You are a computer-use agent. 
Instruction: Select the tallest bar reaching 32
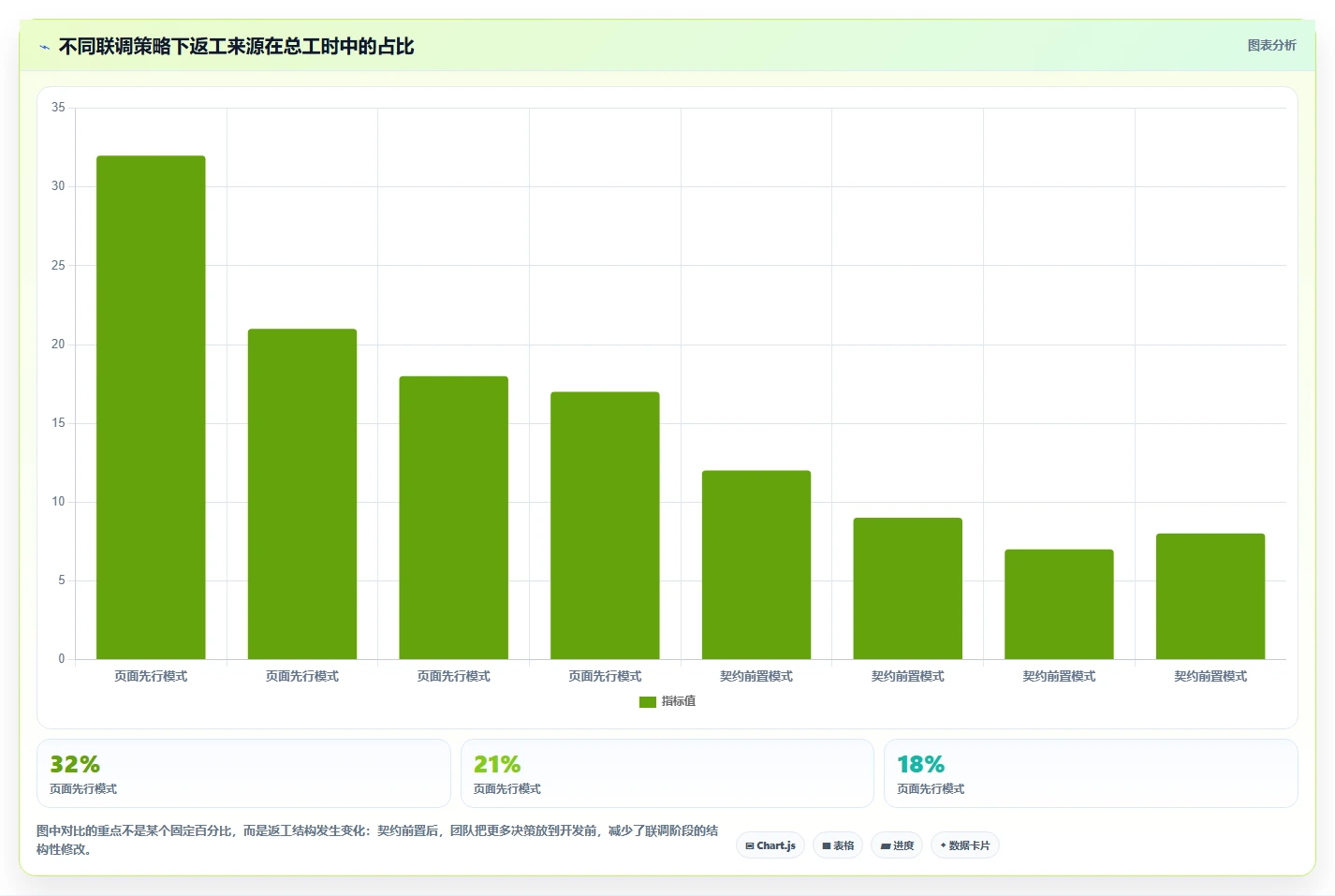[x=151, y=407]
